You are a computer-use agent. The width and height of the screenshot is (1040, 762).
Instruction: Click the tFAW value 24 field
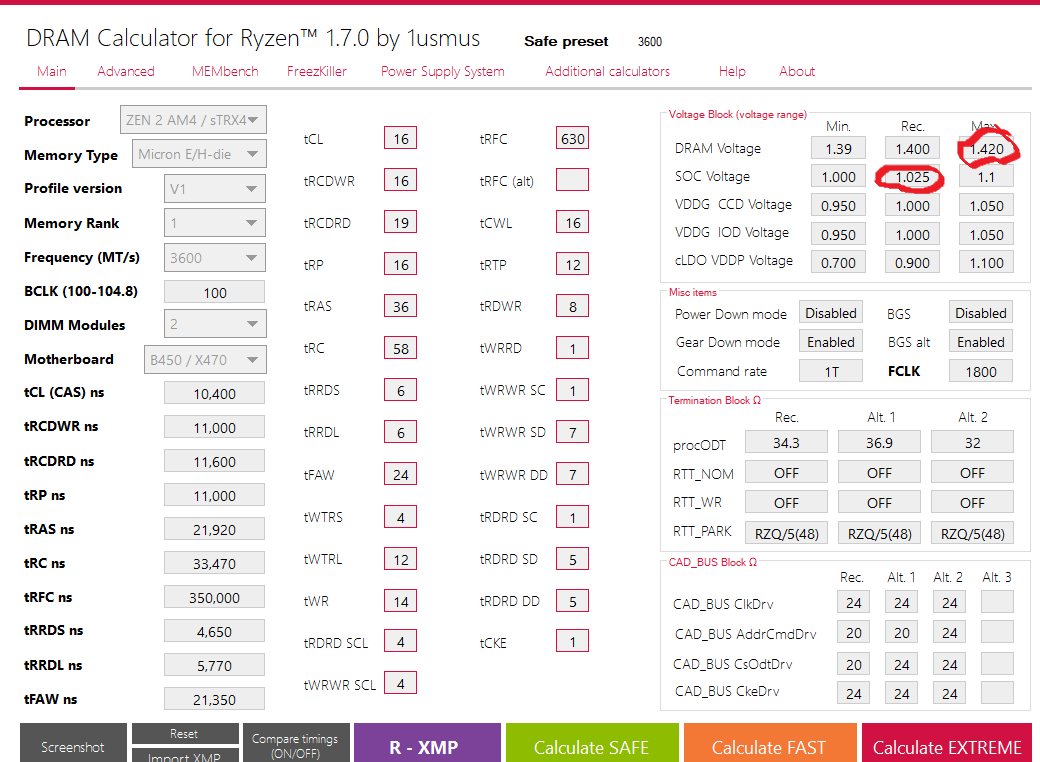click(401, 474)
